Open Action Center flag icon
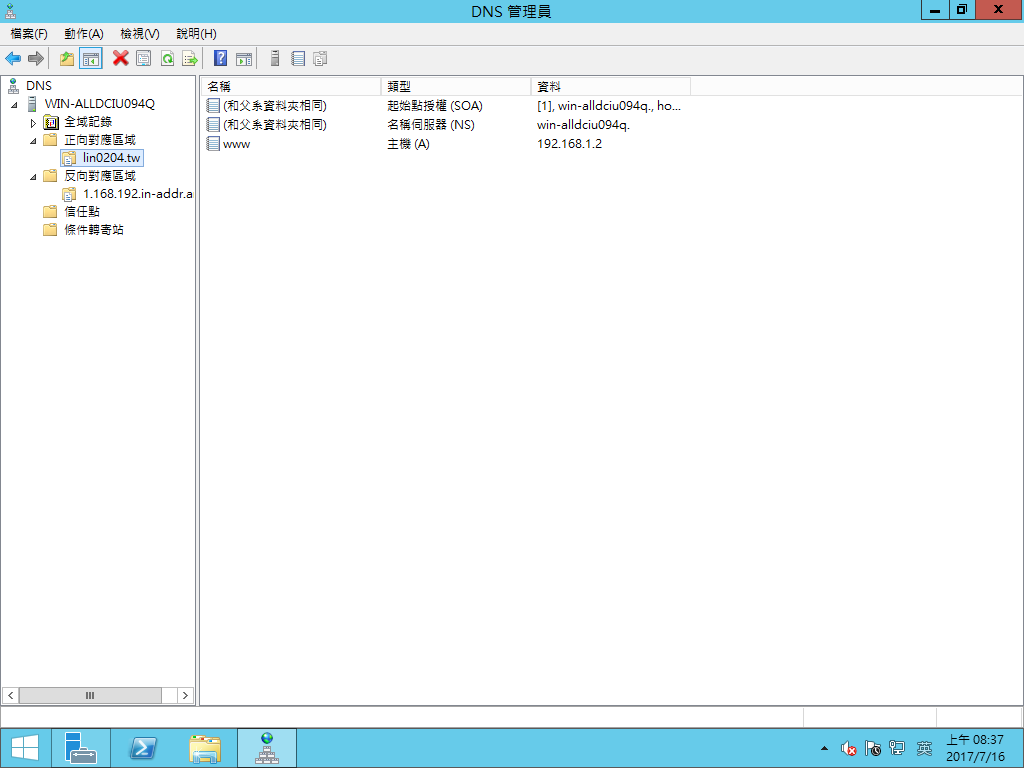This screenshot has height=768, width=1024. (x=872, y=748)
